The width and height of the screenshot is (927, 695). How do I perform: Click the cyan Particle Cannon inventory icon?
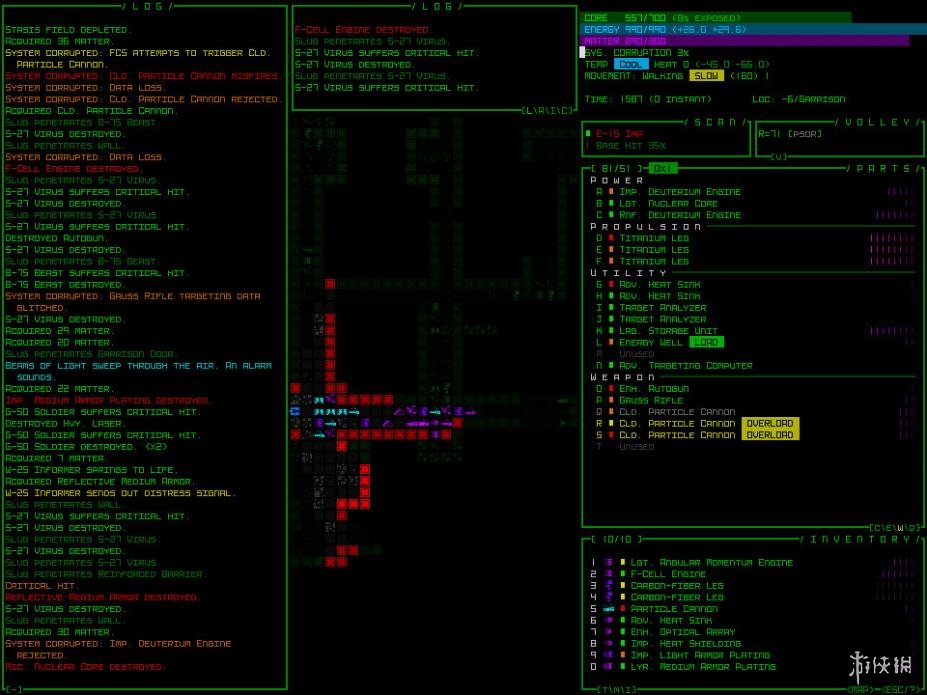click(x=608, y=609)
